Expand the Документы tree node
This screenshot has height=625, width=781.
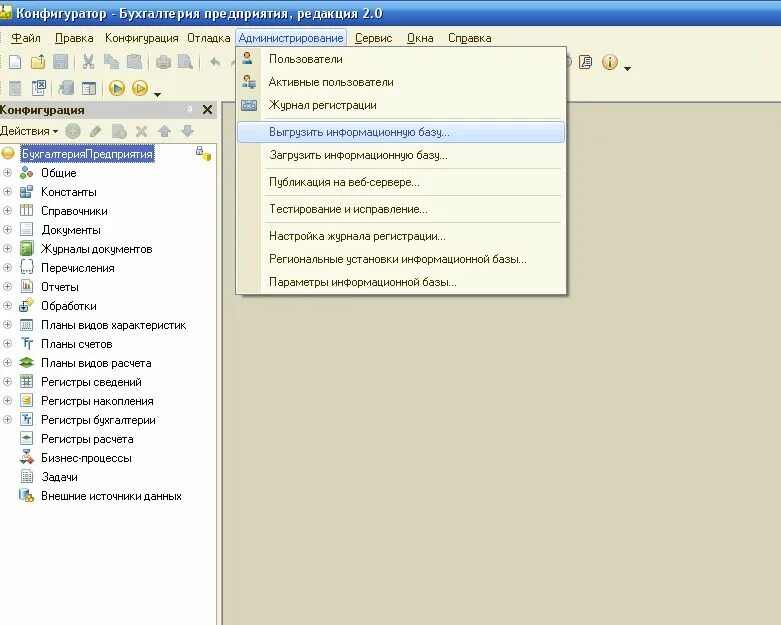point(7,230)
